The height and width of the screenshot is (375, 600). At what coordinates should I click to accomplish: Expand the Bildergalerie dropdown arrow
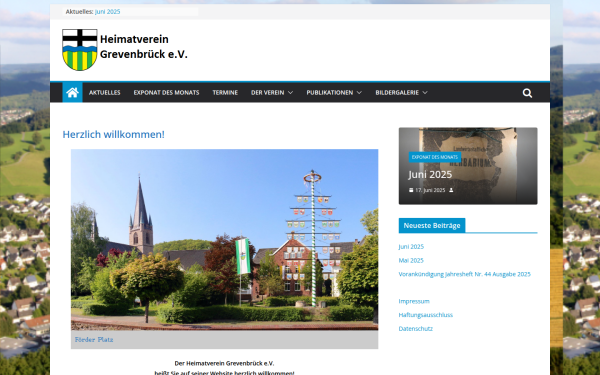click(425, 93)
